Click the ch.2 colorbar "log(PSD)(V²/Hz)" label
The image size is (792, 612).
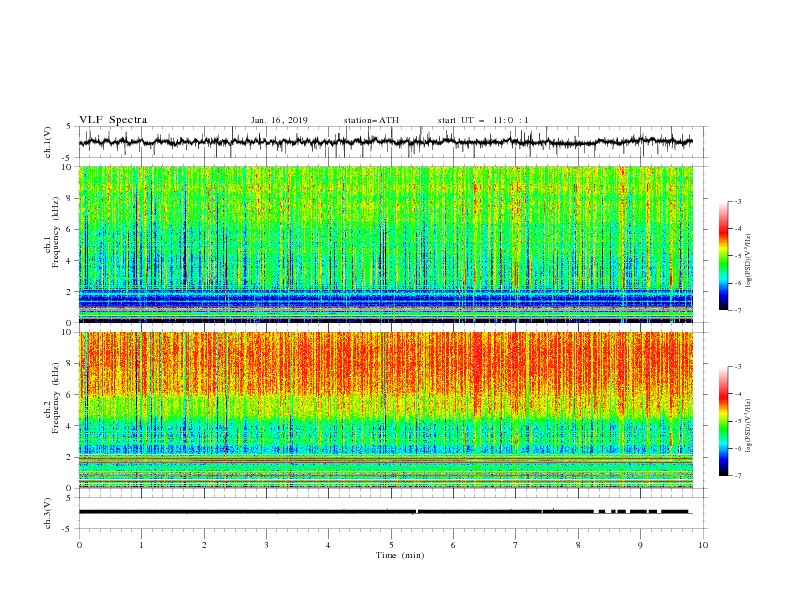[748, 426]
